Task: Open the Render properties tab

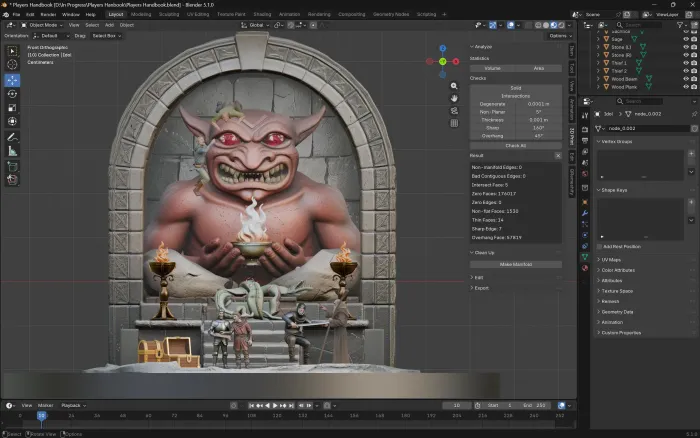Action: pyautogui.click(x=585, y=129)
